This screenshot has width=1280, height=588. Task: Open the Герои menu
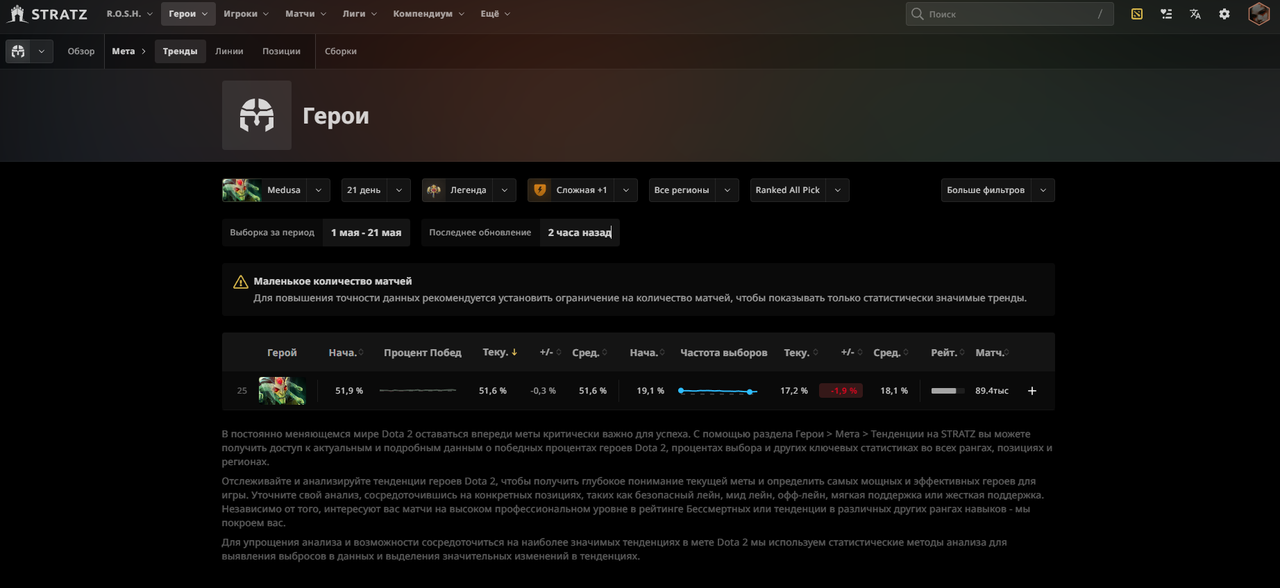click(188, 14)
